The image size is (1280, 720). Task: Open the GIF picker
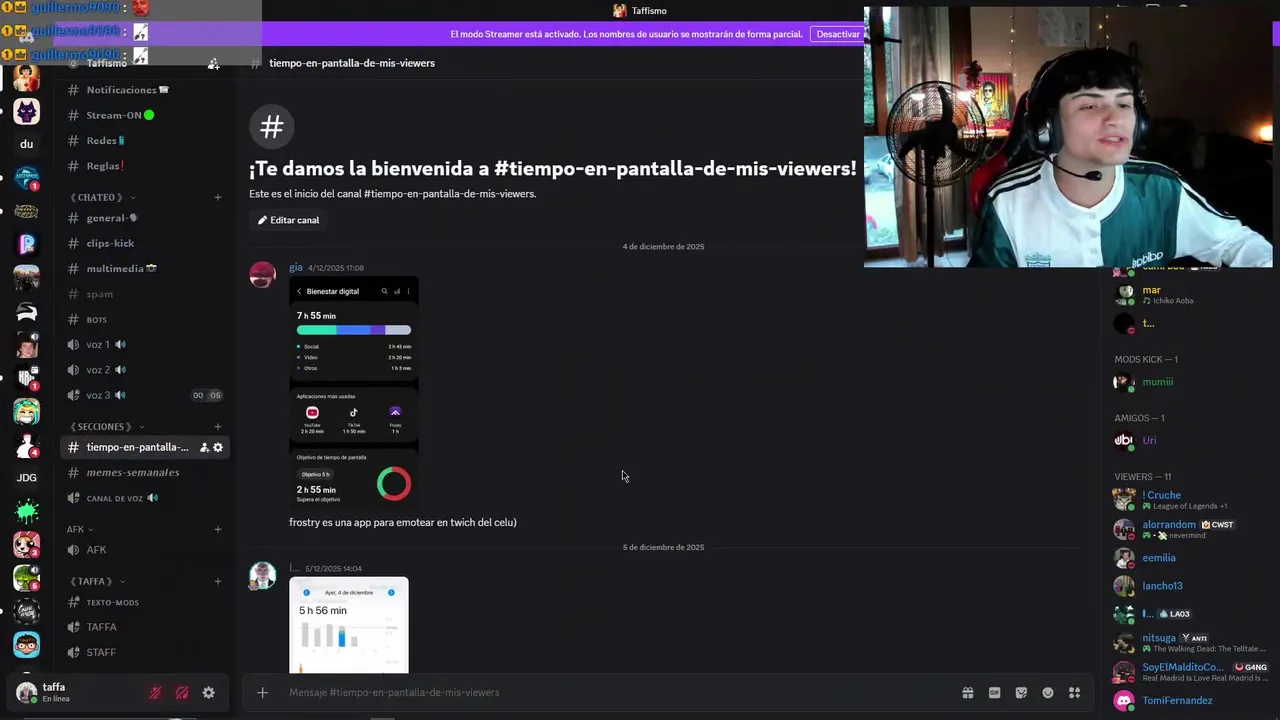click(994, 692)
